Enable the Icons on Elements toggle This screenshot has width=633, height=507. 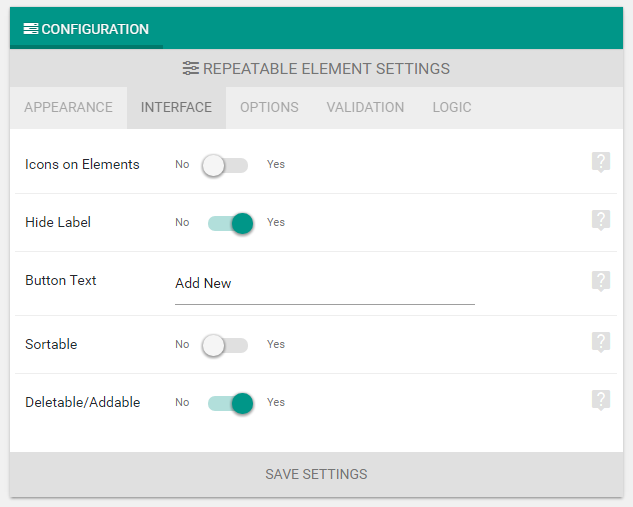pyautogui.click(x=225, y=165)
